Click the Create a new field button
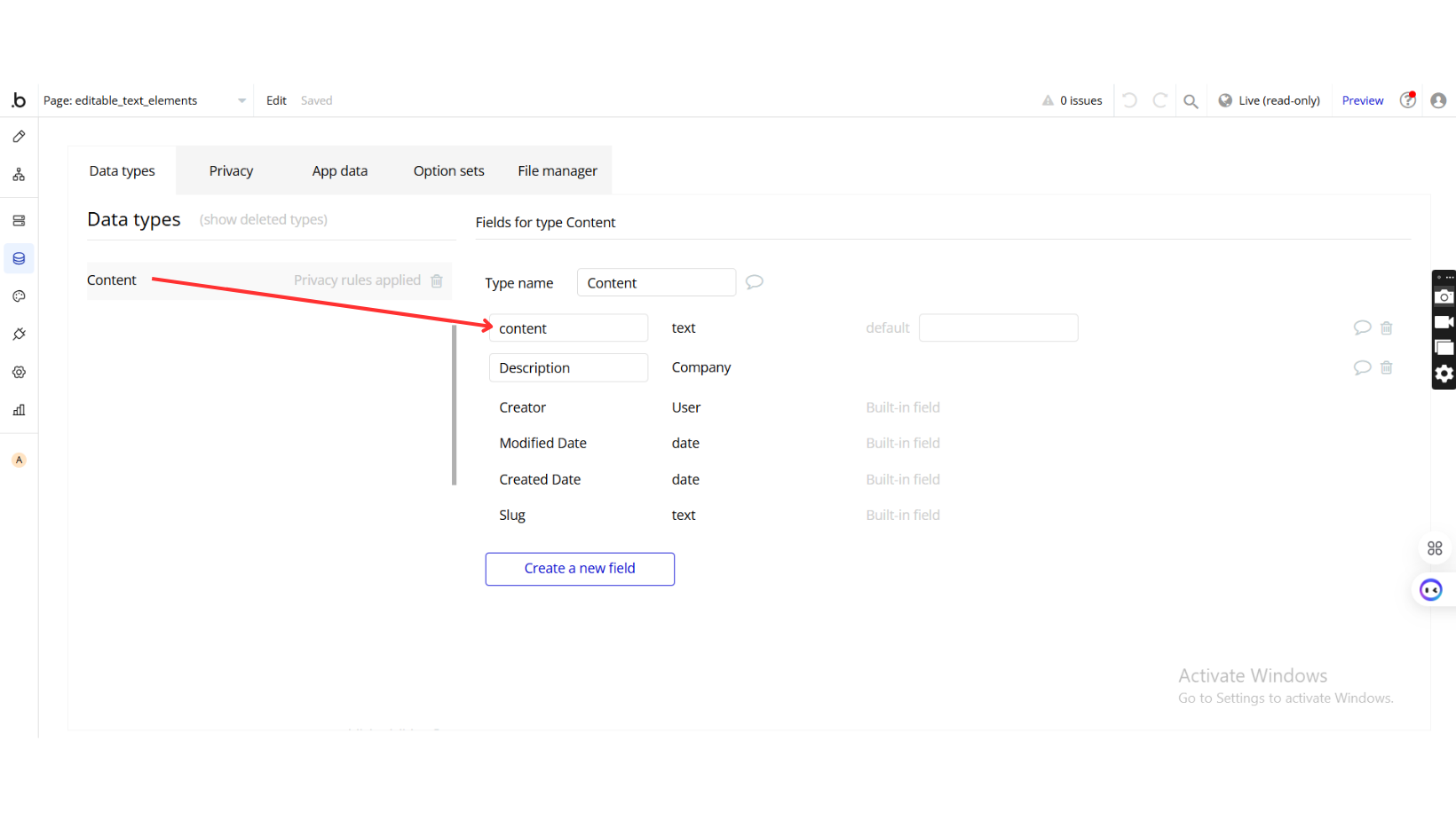The image size is (1456, 820). (x=580, y=569)
